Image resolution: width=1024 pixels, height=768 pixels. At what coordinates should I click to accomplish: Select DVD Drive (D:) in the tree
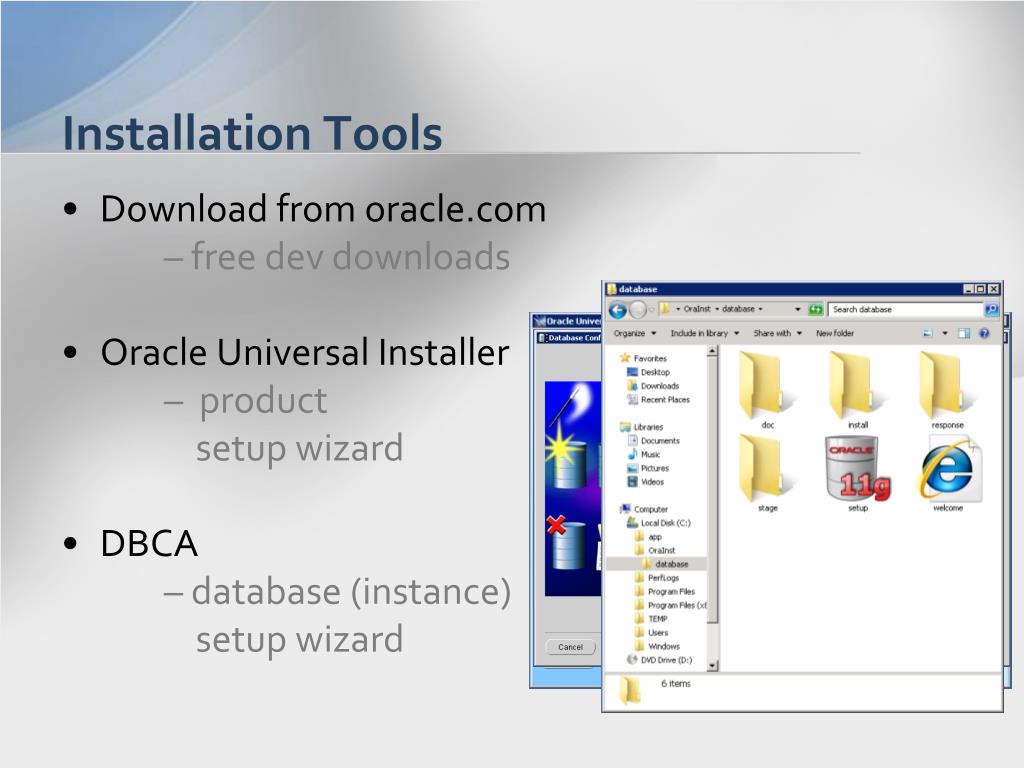tap(659, 660)
